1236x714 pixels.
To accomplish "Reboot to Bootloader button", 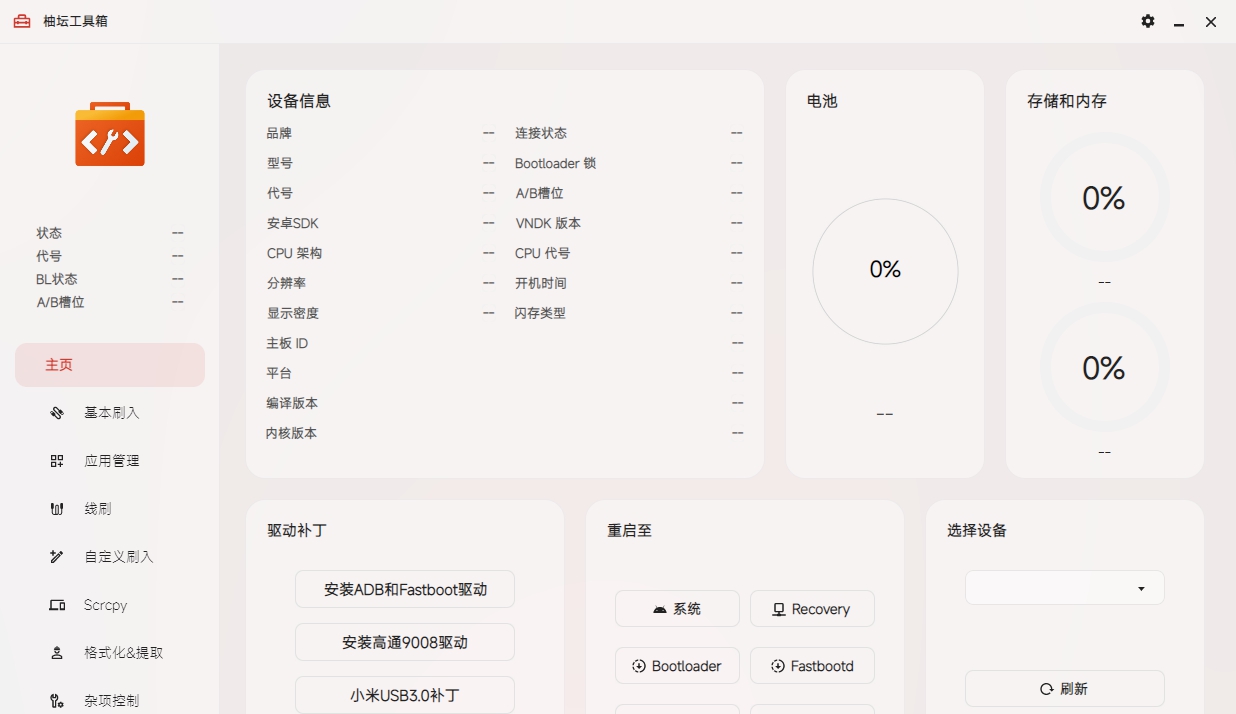I will (x=677, y=665).
